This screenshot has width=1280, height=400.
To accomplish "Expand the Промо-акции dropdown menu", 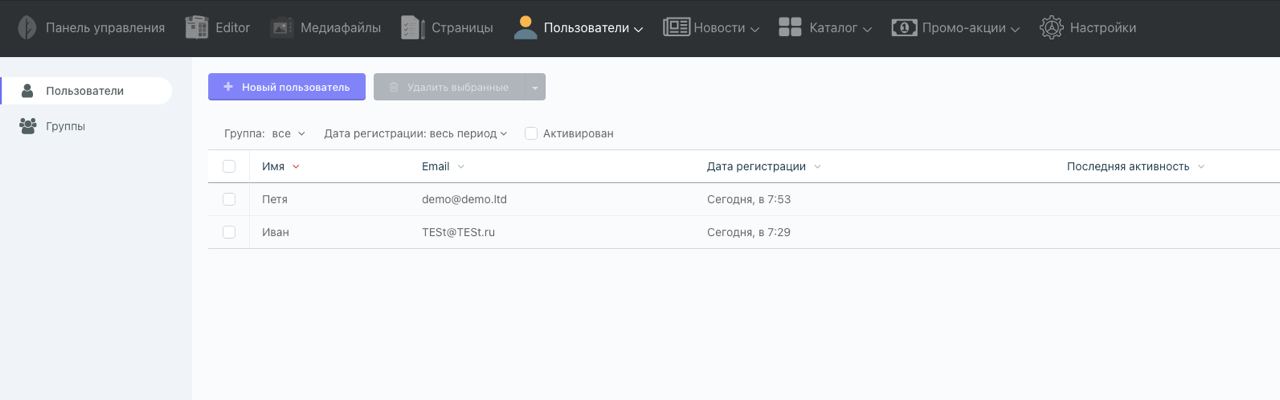I will 971,28.
